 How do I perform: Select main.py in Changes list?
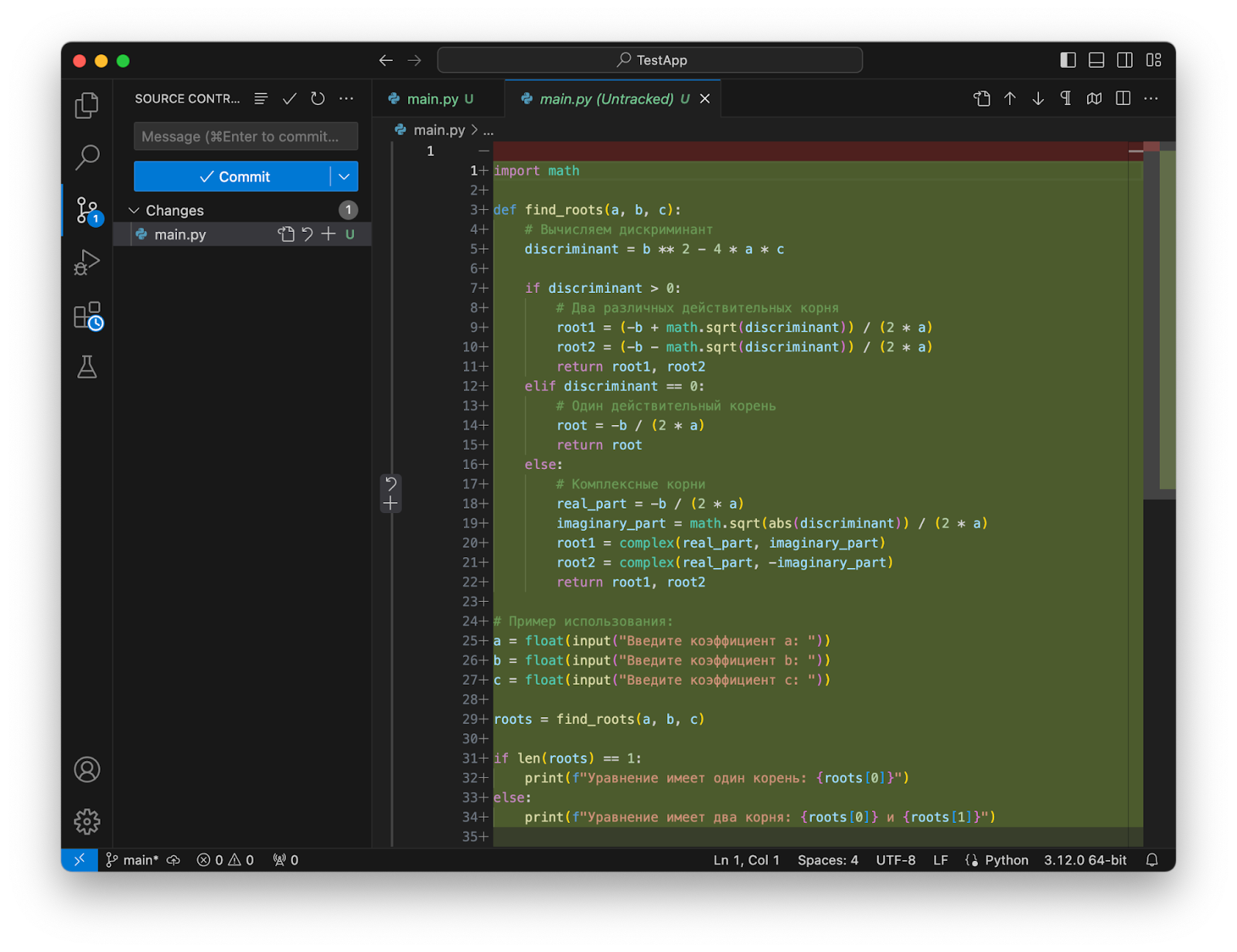coord(242,234)
